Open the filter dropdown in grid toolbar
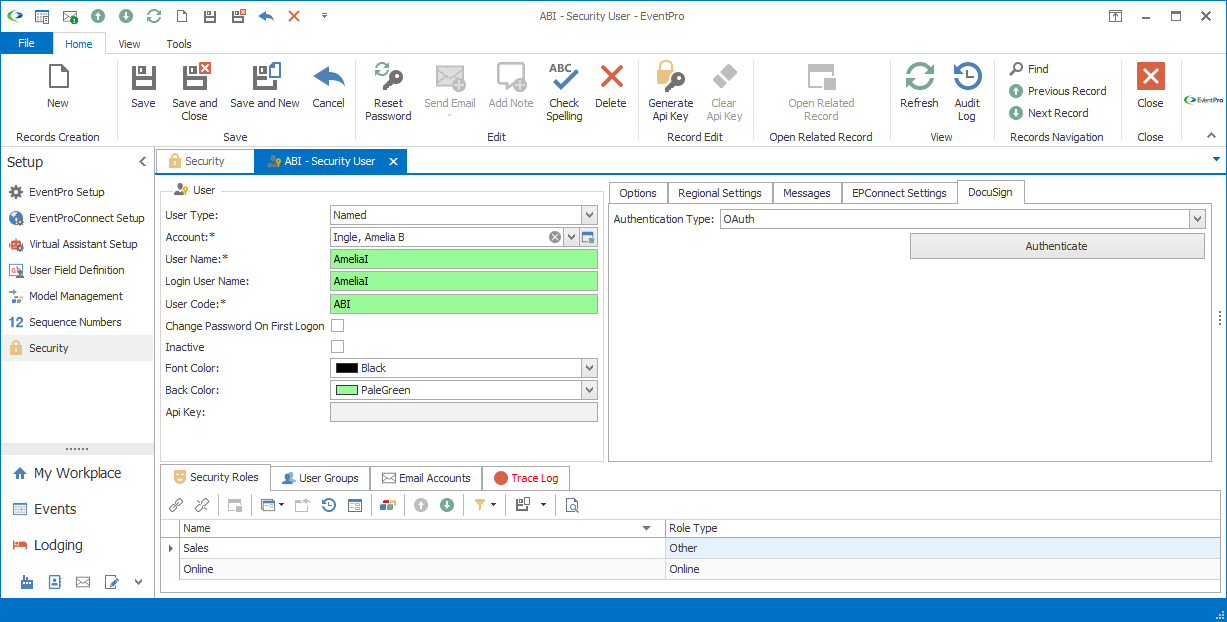Viewport: 1227px width, 622px height. (x=493, y=505)
